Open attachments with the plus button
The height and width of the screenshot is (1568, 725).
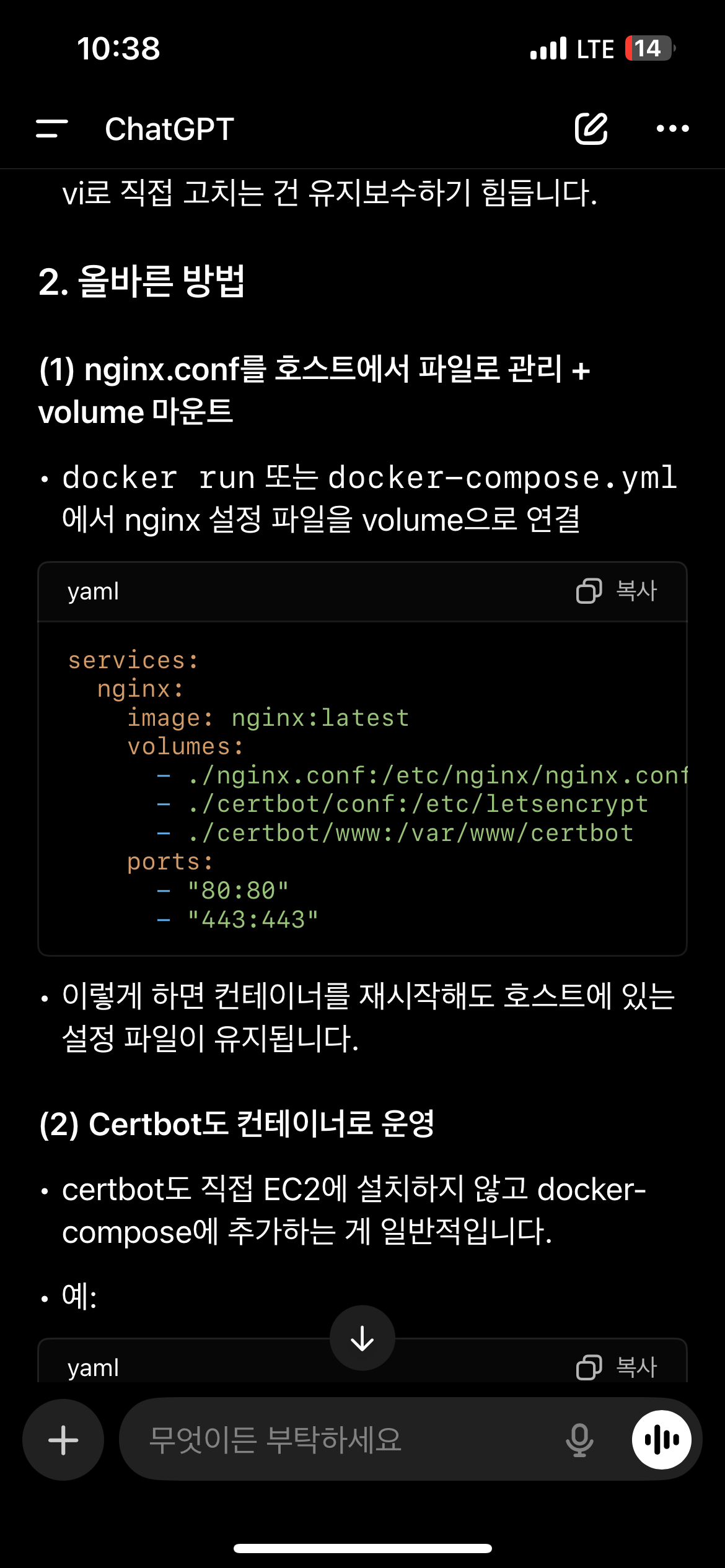coord(63,1440)
